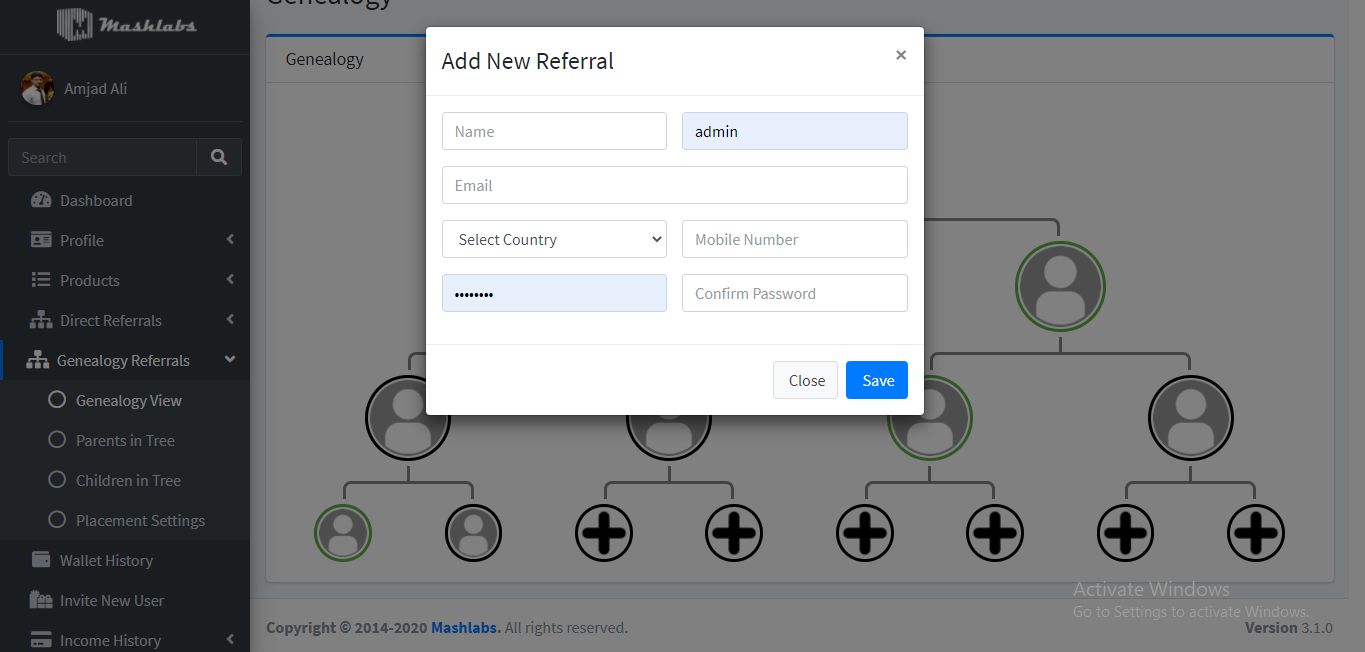Click the sidebar search magnifier icon

(219, 157)
